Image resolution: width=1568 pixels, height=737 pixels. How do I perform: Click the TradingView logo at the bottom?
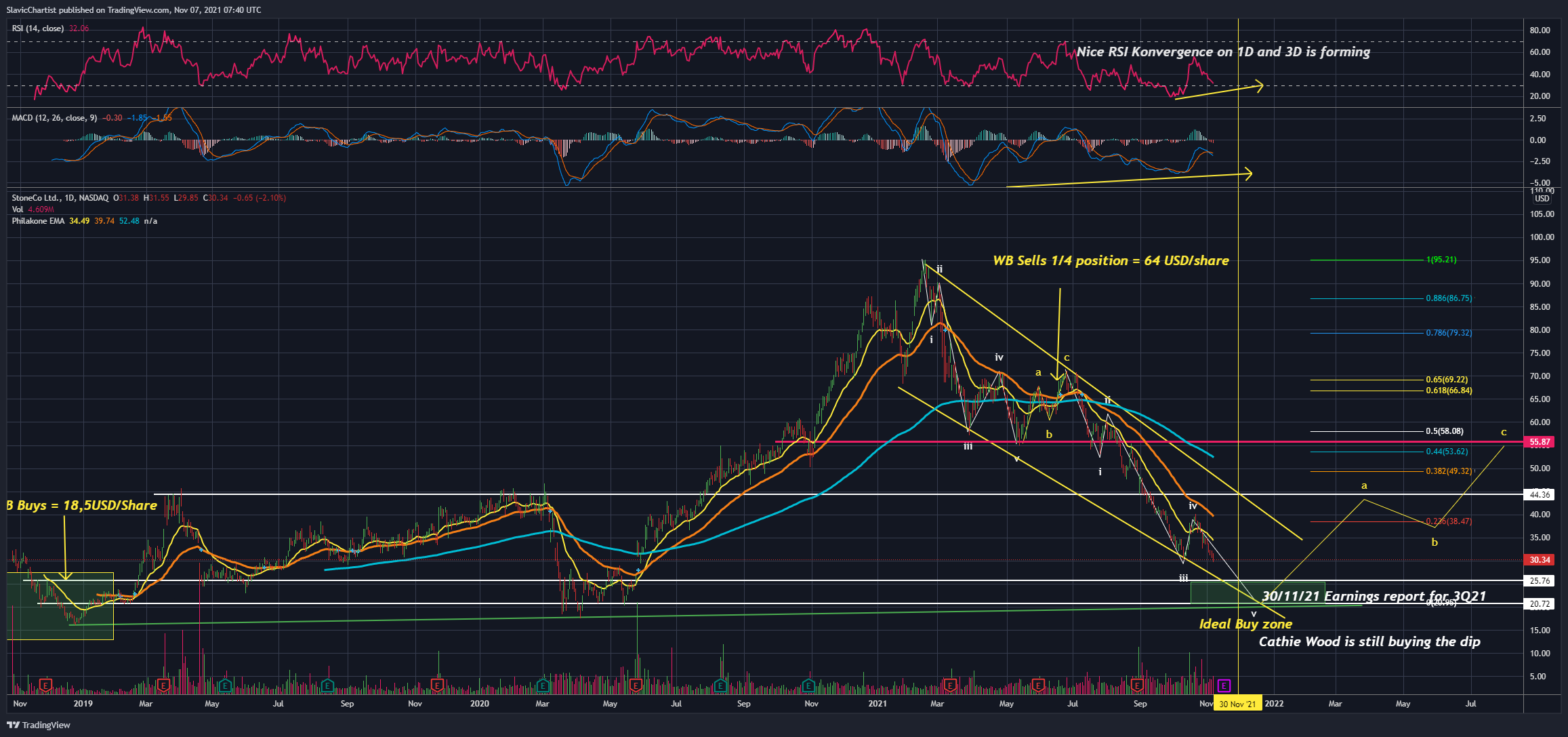tap(39, 725)
